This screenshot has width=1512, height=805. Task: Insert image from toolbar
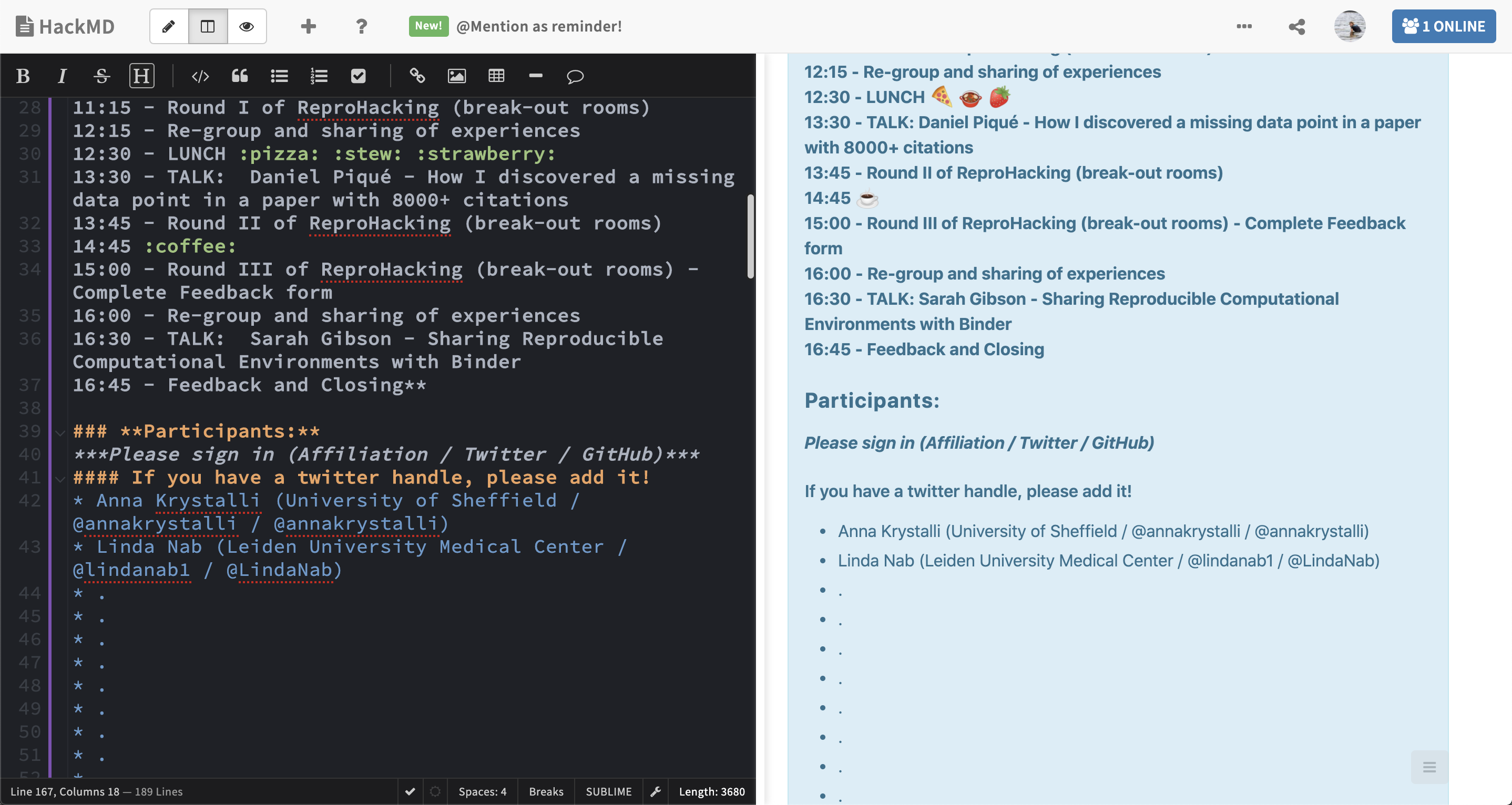[x=457, y=76]
